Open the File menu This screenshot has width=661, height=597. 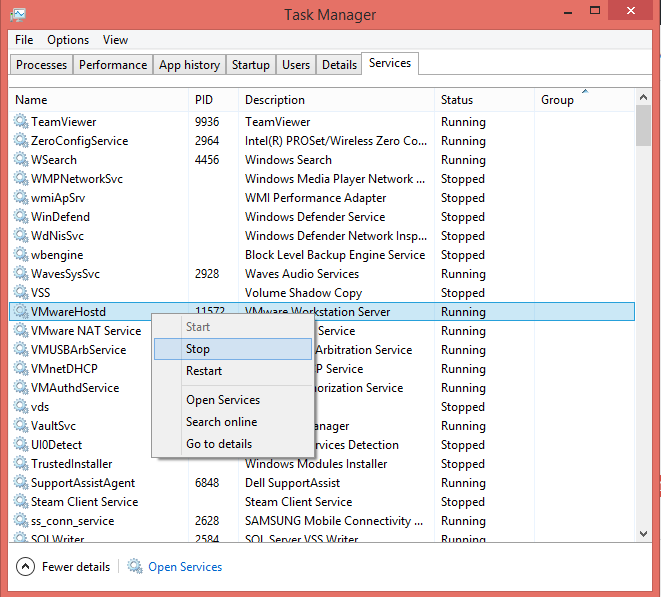24,40
